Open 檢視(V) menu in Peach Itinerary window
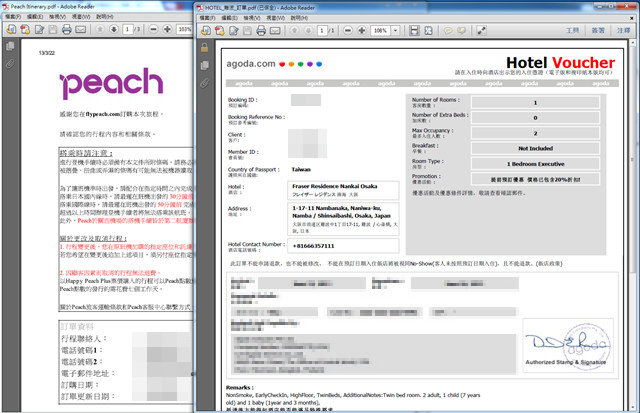 pyautogui.click(x=58, y=17)
